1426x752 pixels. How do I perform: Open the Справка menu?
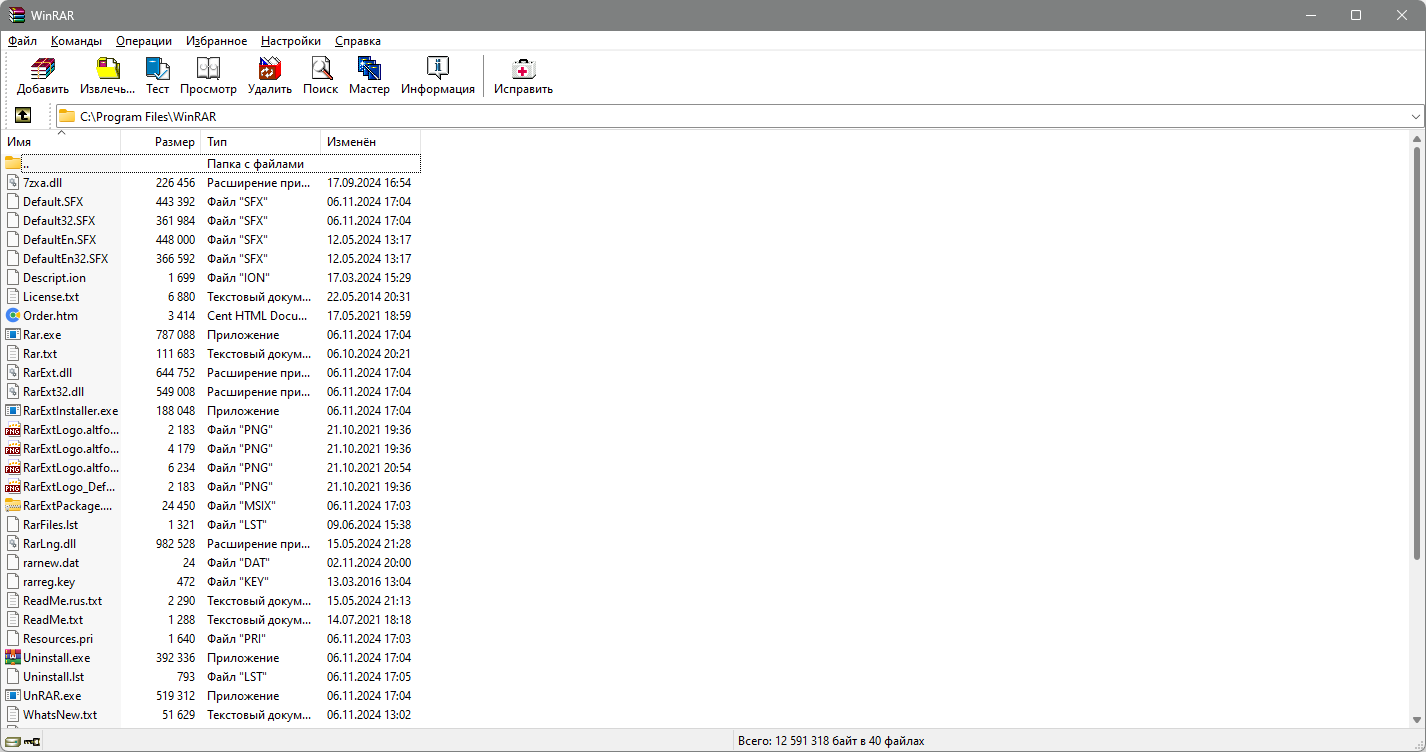click(x=358, y=41)
